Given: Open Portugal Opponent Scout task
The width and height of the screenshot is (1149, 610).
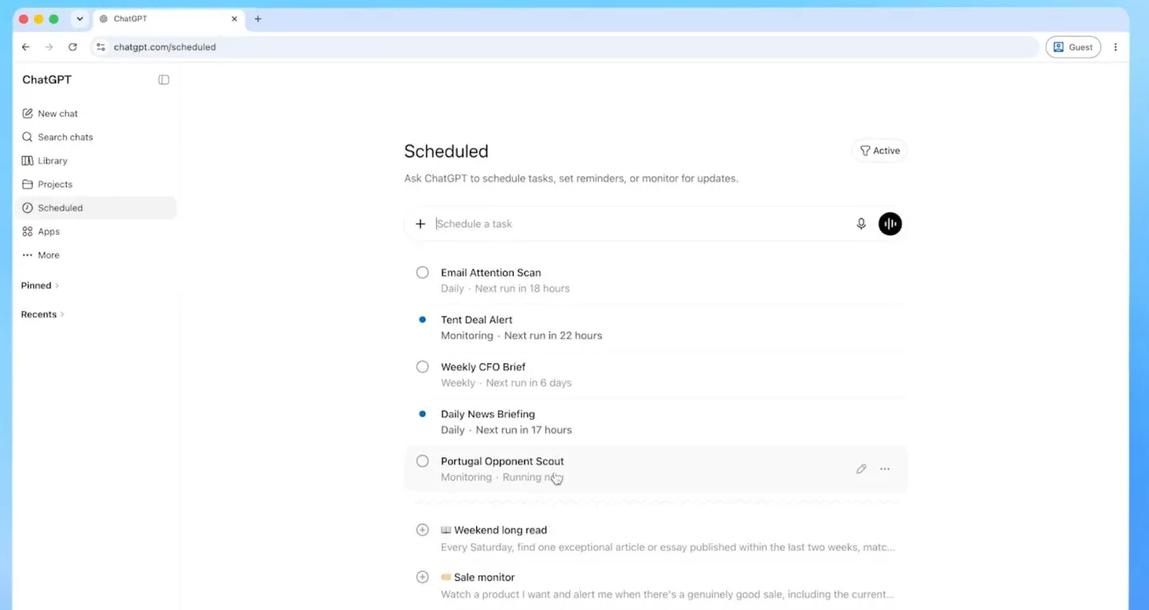Looking at the screenshot, I should tap(656, 468).
